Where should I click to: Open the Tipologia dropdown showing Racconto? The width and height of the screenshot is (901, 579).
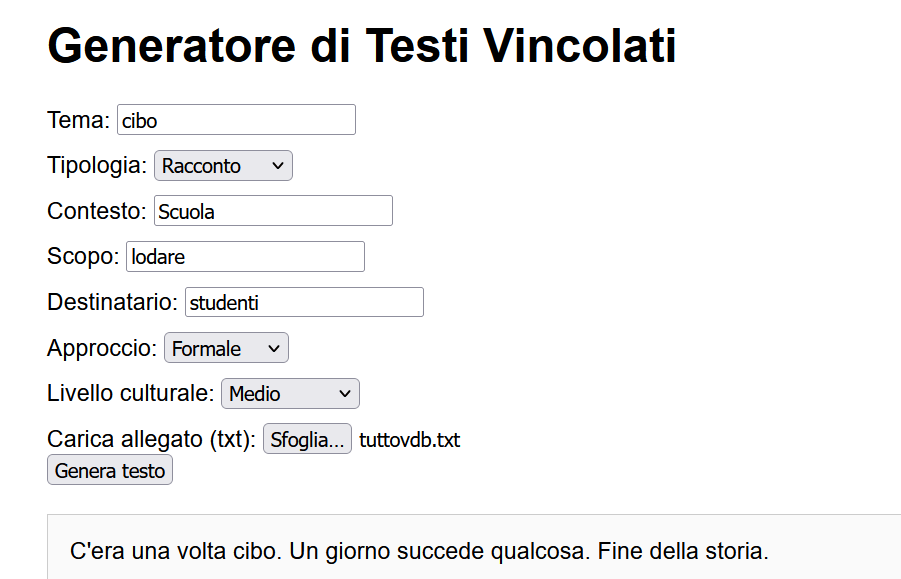point(223,166)
